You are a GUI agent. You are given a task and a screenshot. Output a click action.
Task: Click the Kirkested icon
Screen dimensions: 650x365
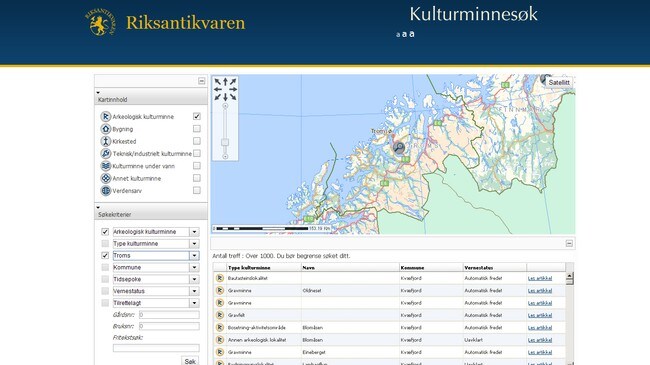[x=106, y=141]
